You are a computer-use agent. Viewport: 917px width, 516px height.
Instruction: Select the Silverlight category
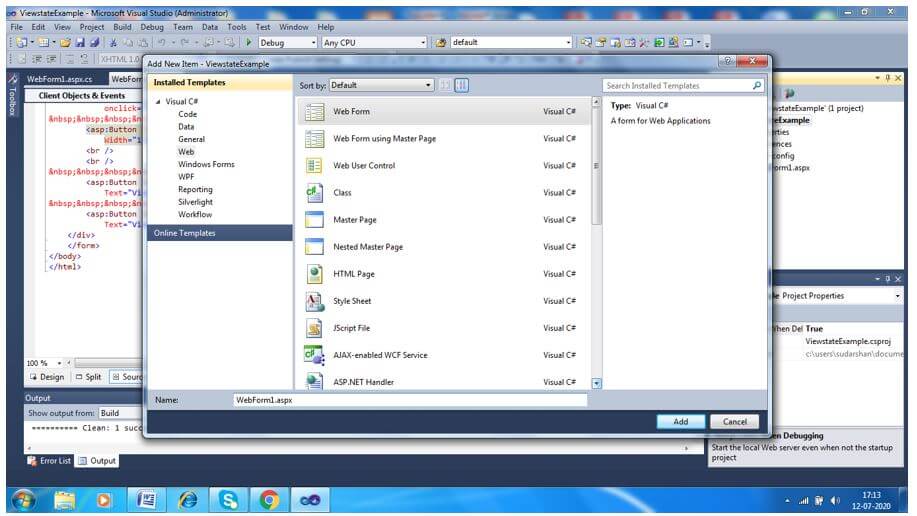tap(195, 202)
